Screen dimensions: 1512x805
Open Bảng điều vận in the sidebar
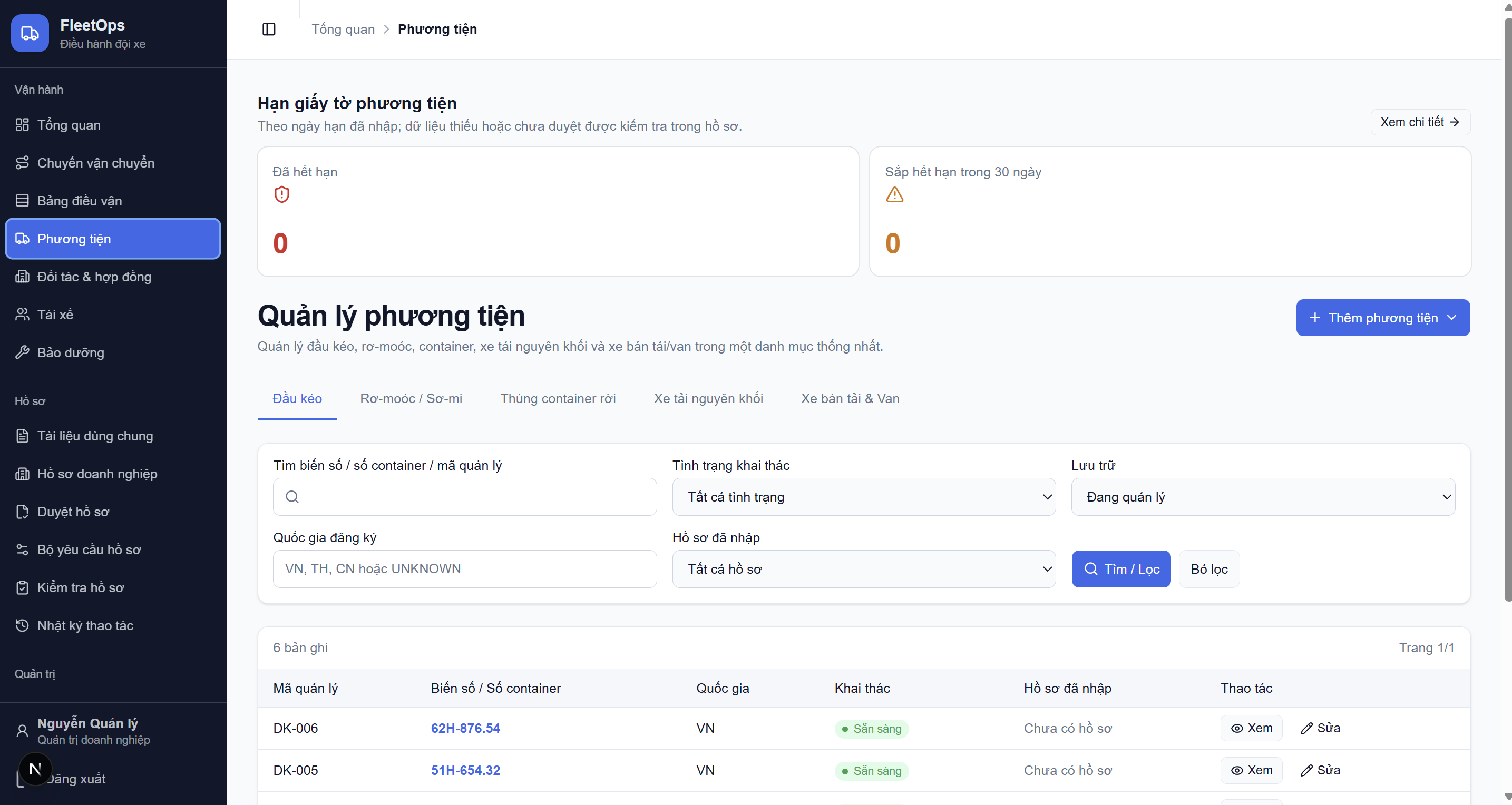tap(113, 201)
